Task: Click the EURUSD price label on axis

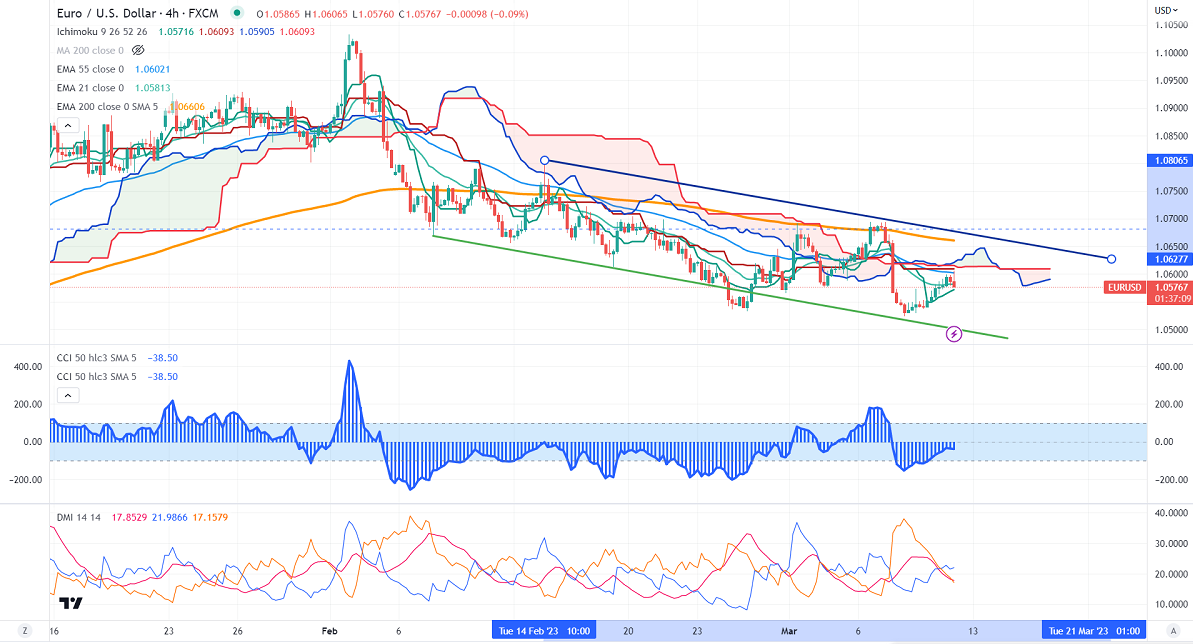Action: tap(1123, 288)
